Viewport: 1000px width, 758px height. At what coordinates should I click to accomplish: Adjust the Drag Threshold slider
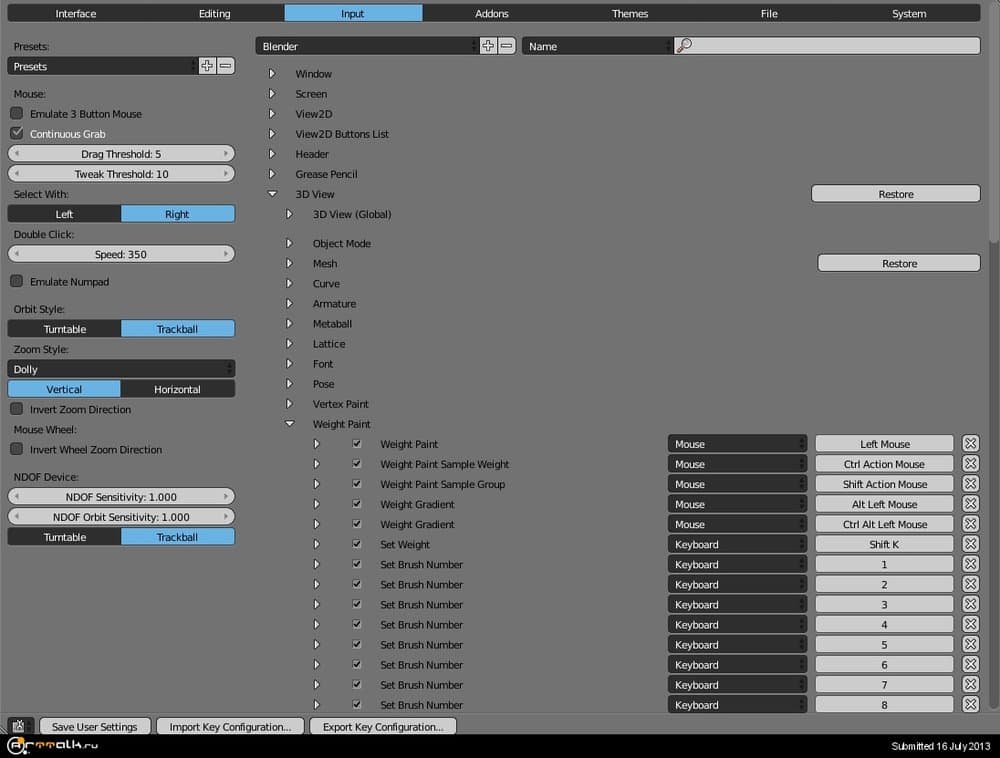120,153
